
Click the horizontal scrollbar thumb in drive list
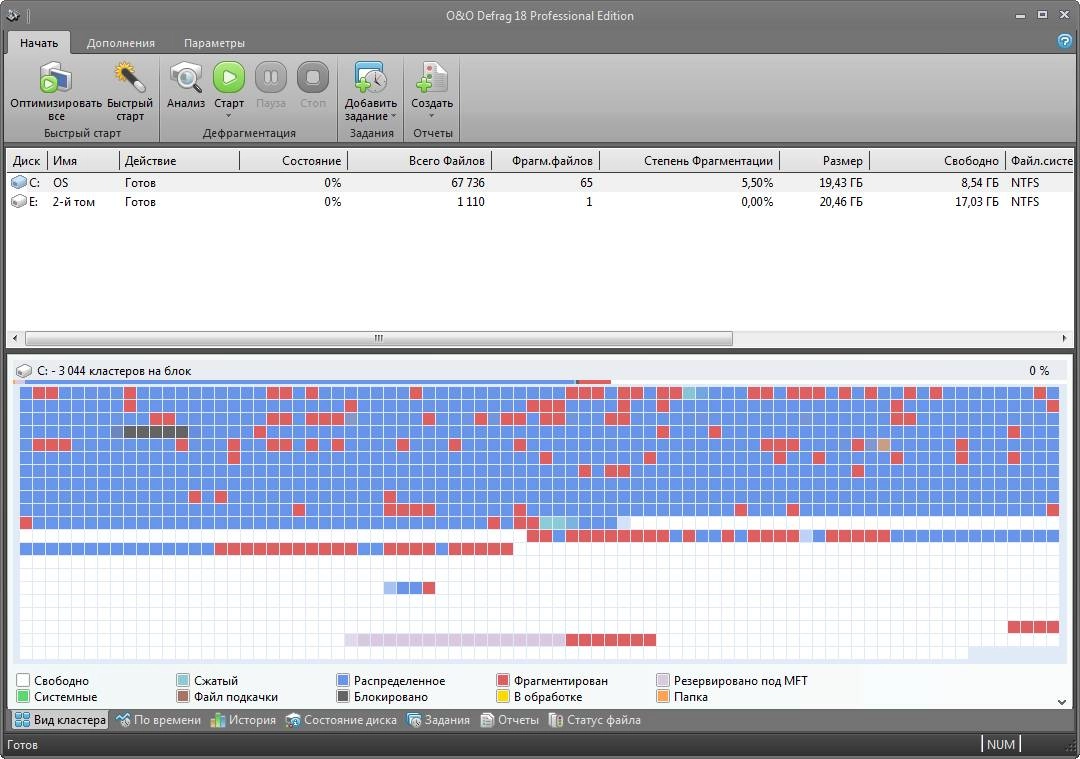click(379, 338)
